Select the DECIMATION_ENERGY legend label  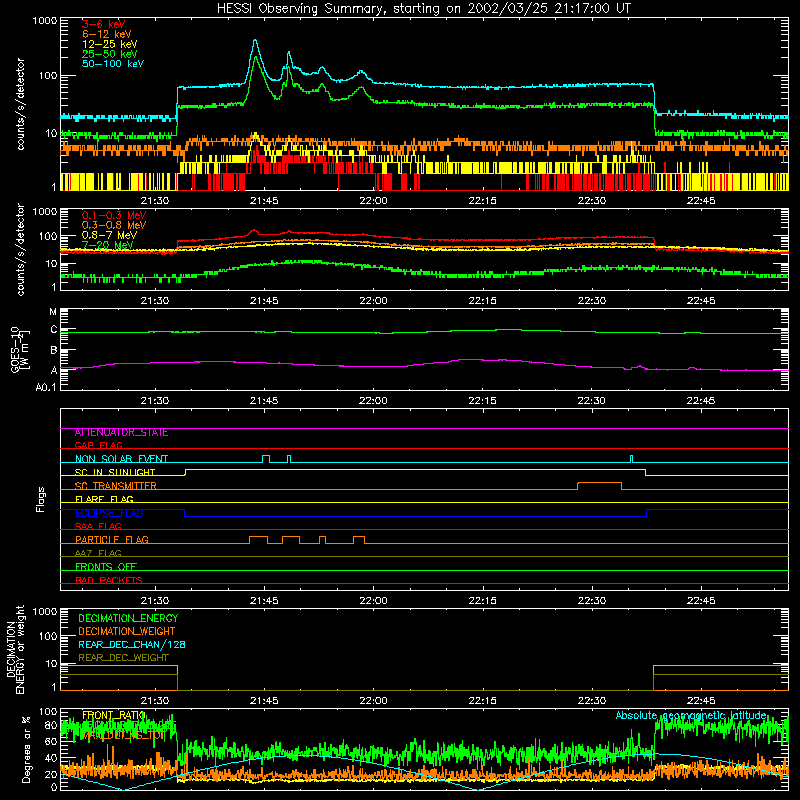(128, 618)
